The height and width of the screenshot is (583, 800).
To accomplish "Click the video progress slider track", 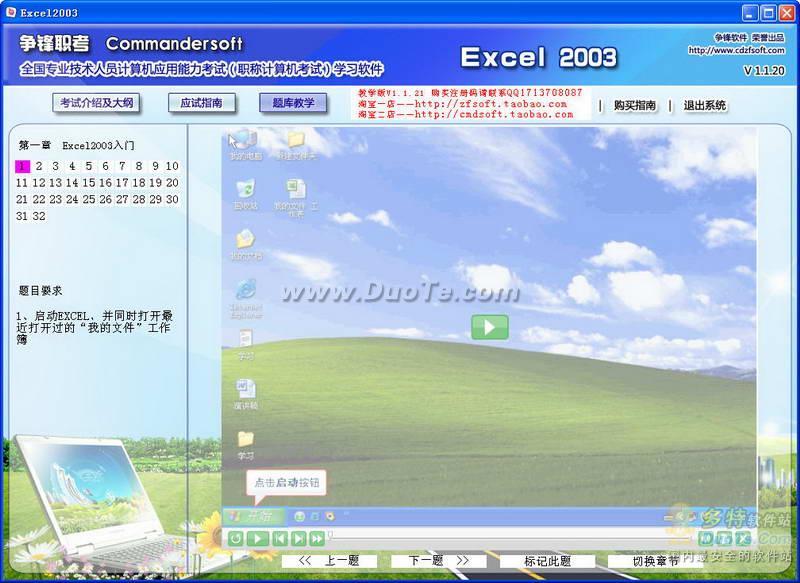I will (x=511, y=536).
